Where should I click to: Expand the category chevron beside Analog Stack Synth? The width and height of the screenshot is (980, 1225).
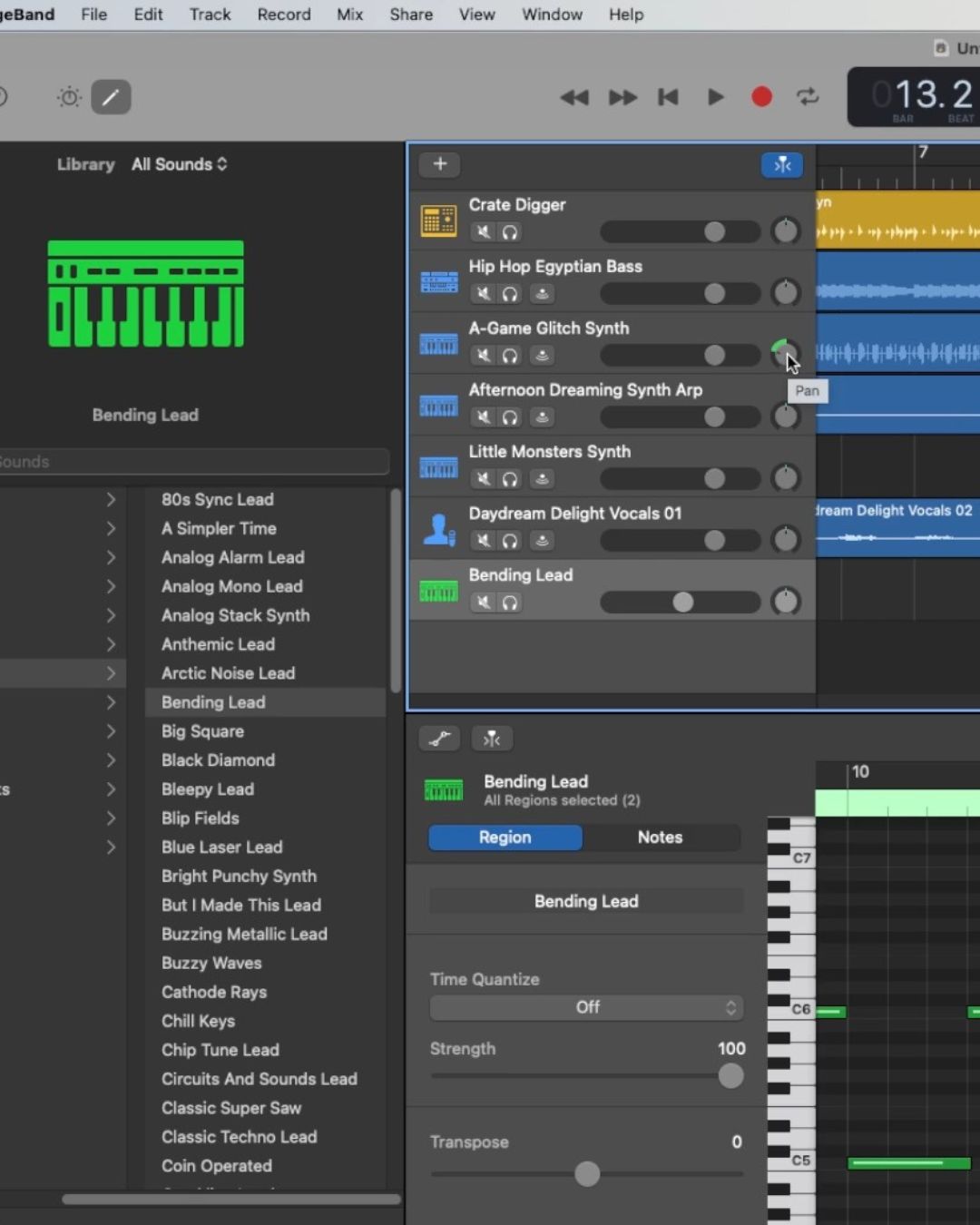coord(111,615)
